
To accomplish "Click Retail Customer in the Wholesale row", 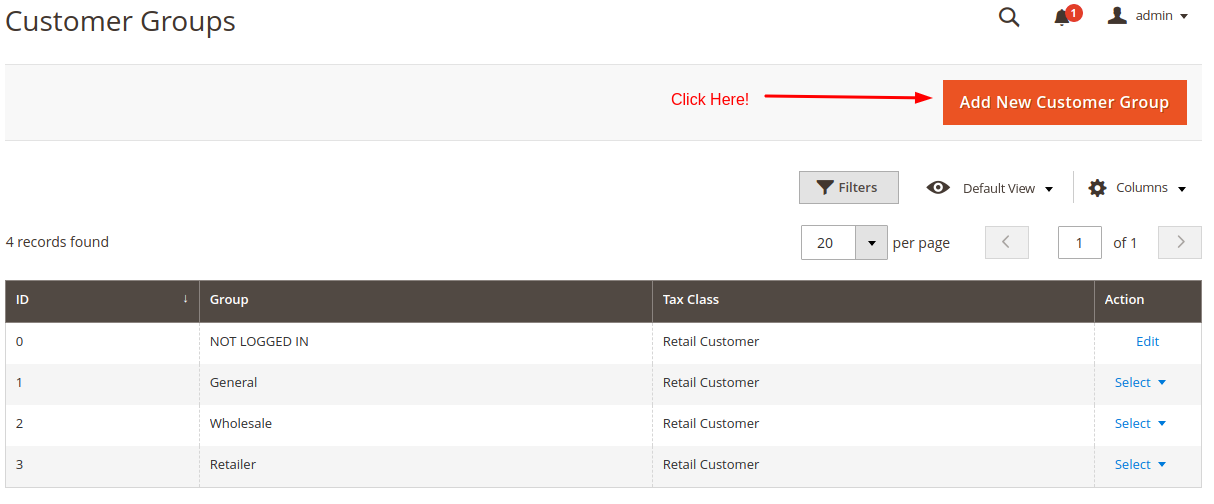I will tap(711, 424).
